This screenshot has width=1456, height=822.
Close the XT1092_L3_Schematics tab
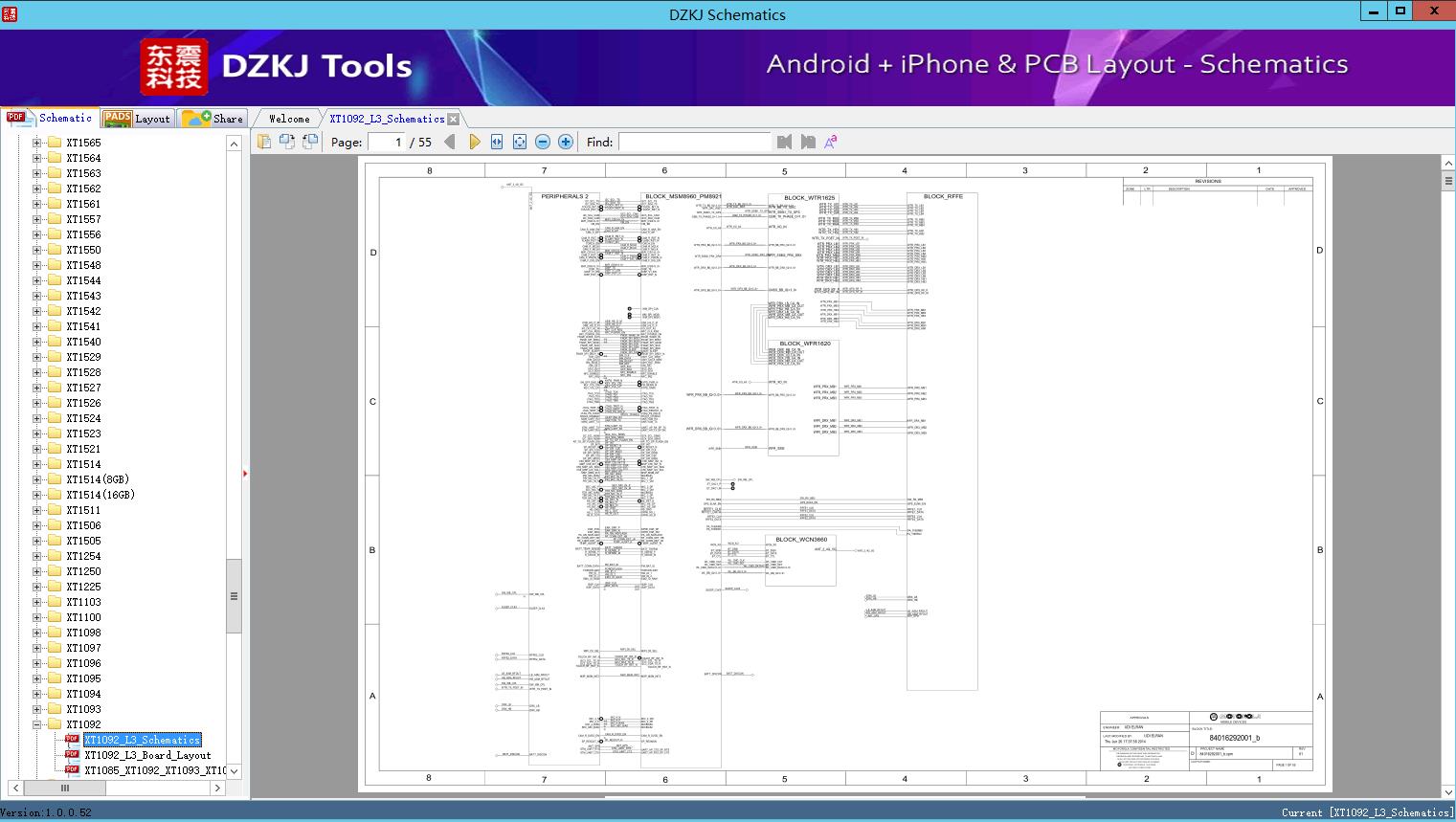[x=454, y=119]
